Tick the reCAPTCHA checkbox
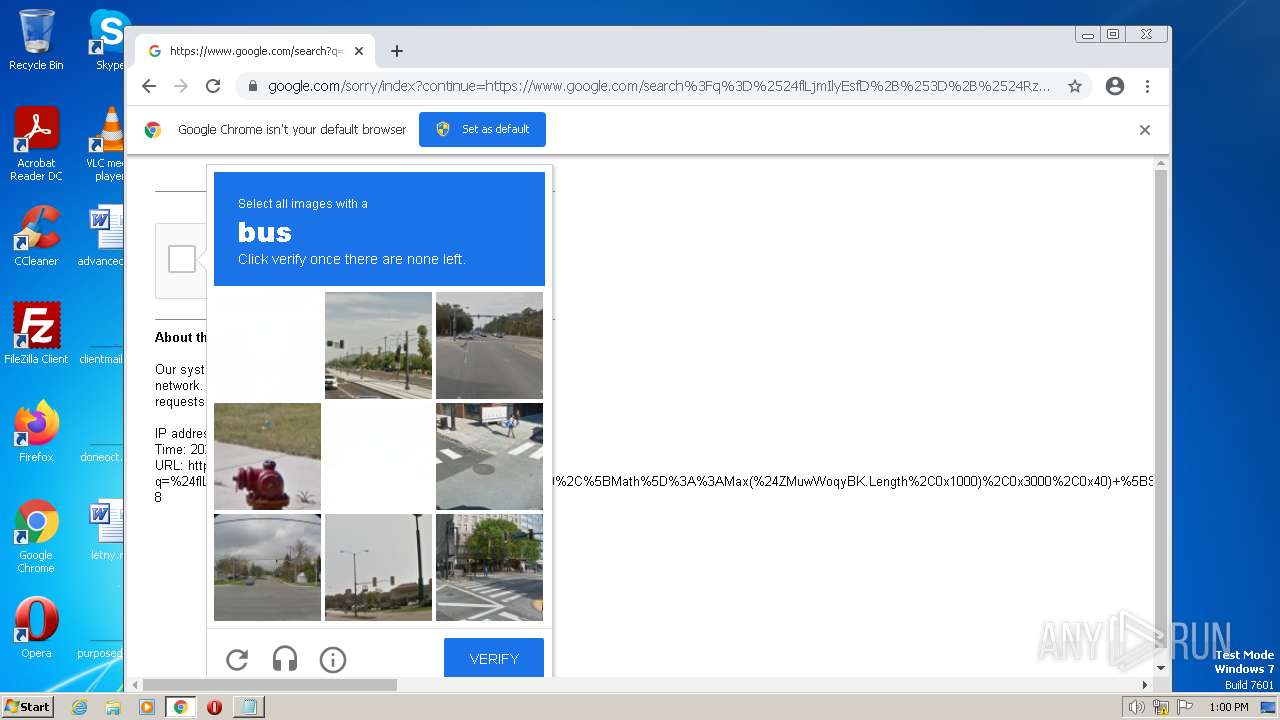The image size is (1280, 720). click(x=182, y=259)
